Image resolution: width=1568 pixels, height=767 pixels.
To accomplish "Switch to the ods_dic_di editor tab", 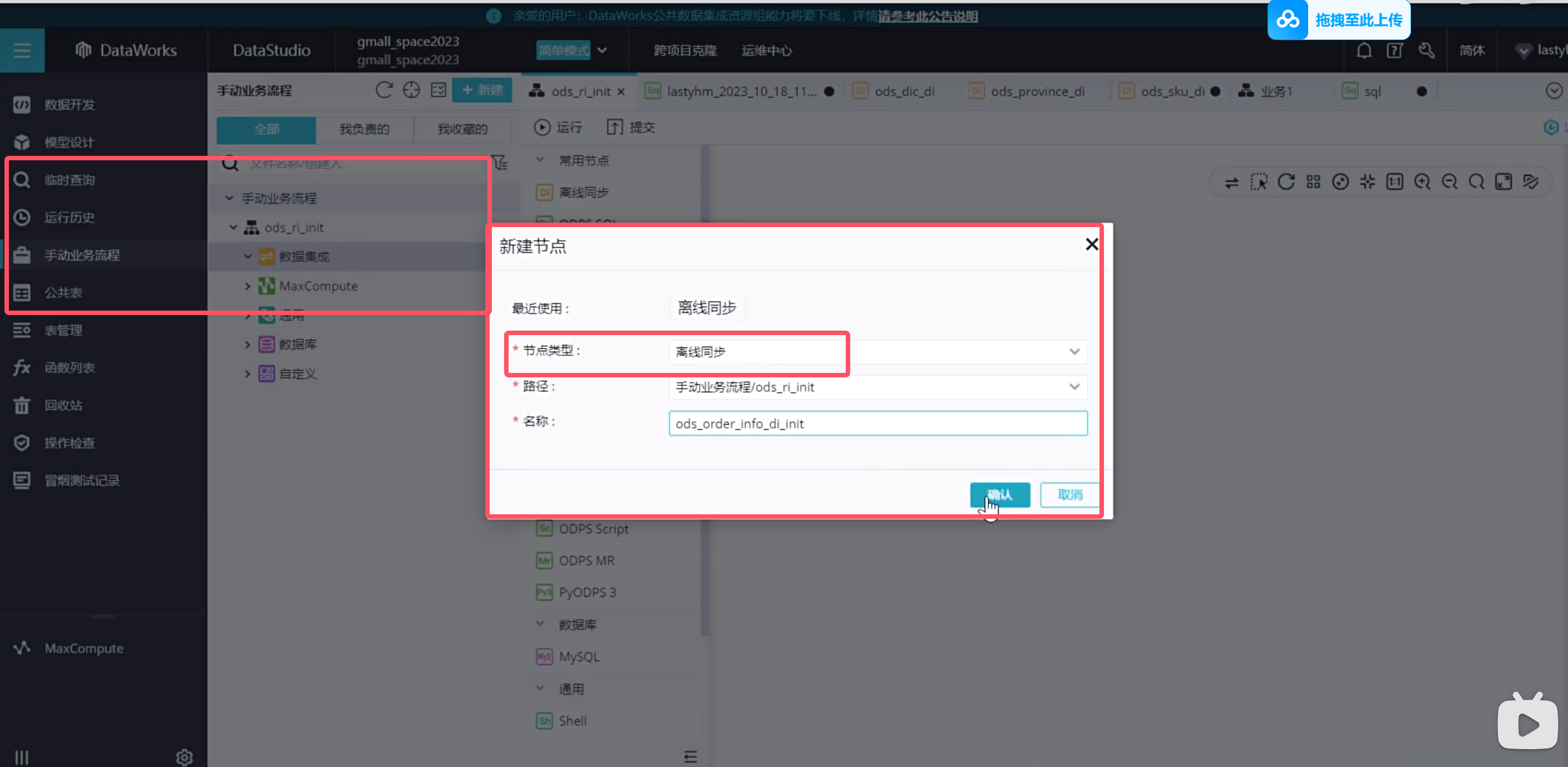I will 904,91.
